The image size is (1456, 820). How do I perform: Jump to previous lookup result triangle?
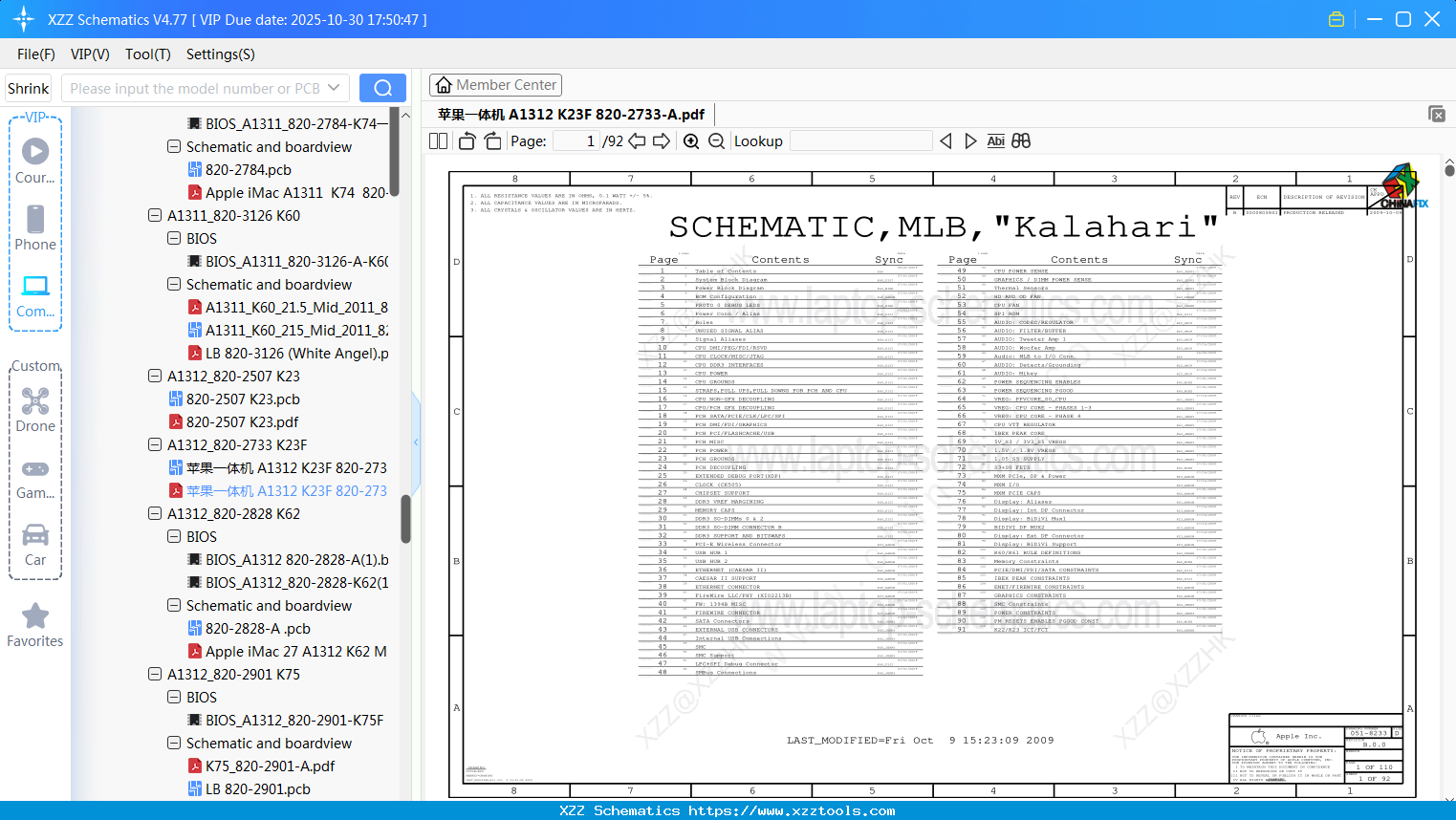pos(945,141)
